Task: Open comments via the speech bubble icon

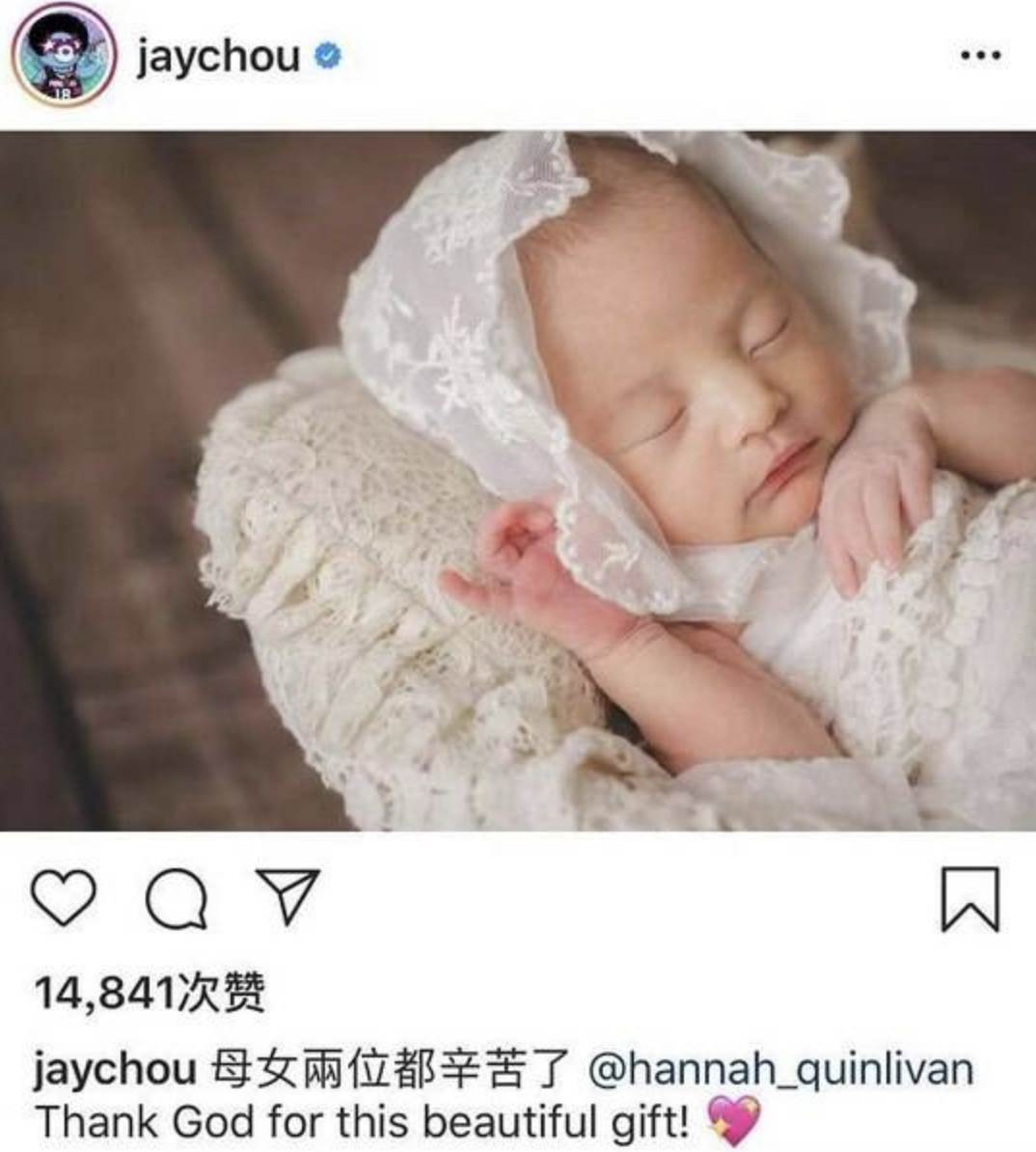Action: (177, 899)
